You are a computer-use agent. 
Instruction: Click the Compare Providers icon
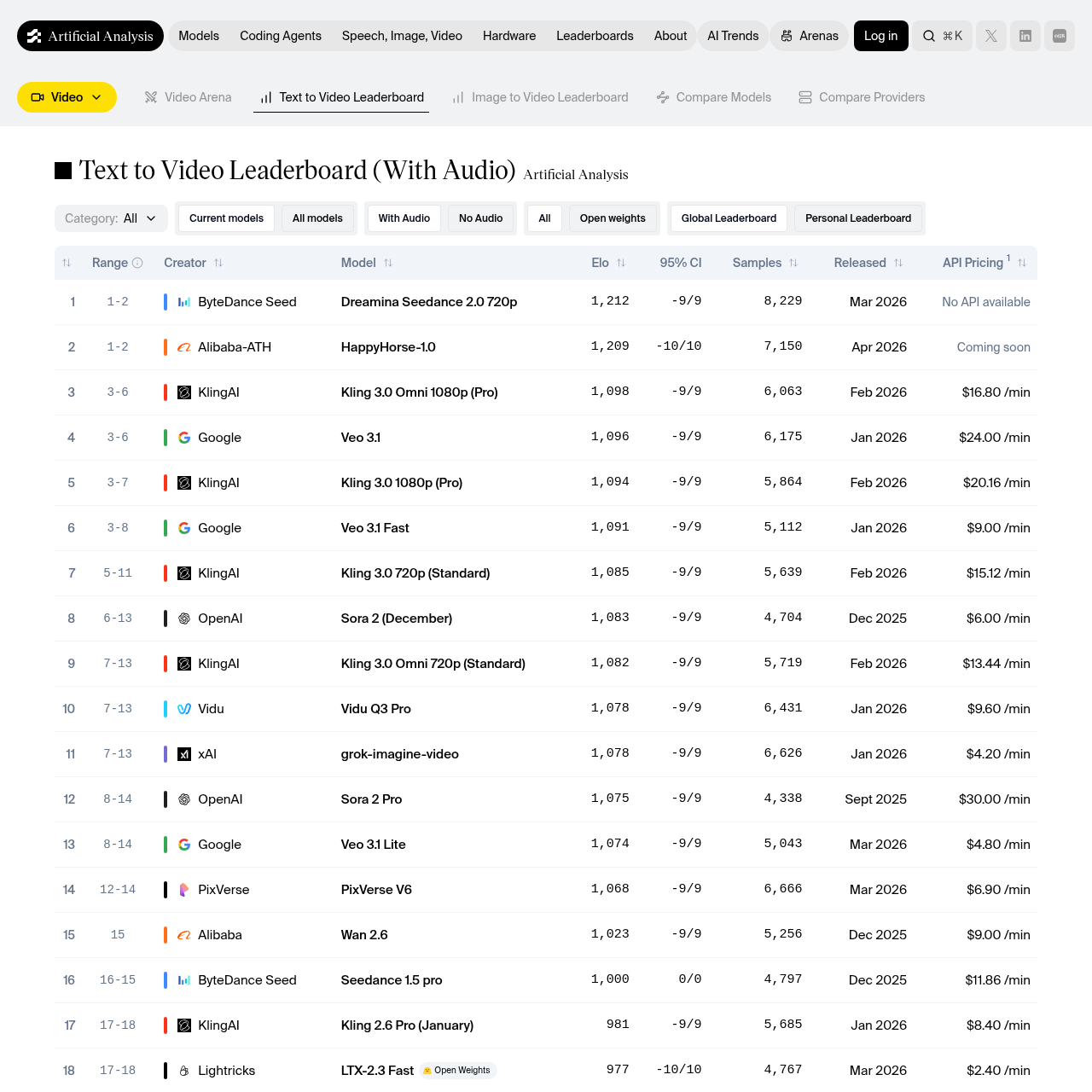805,97
